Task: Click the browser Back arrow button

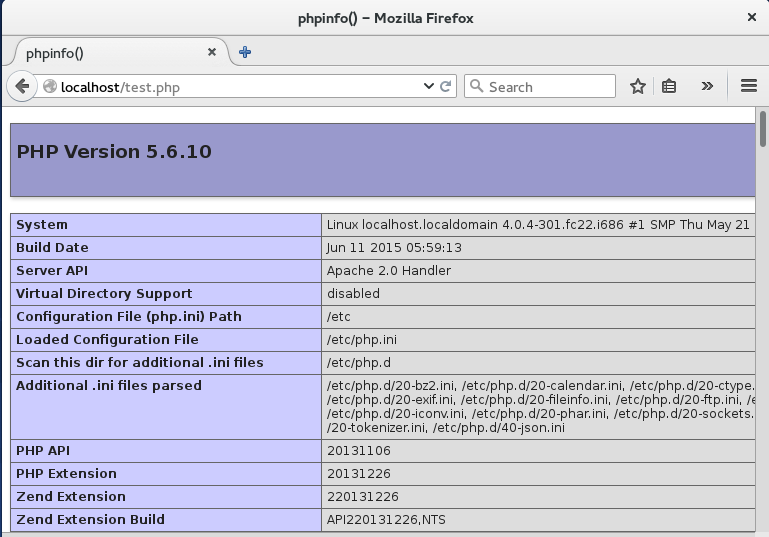Action: 22,87
